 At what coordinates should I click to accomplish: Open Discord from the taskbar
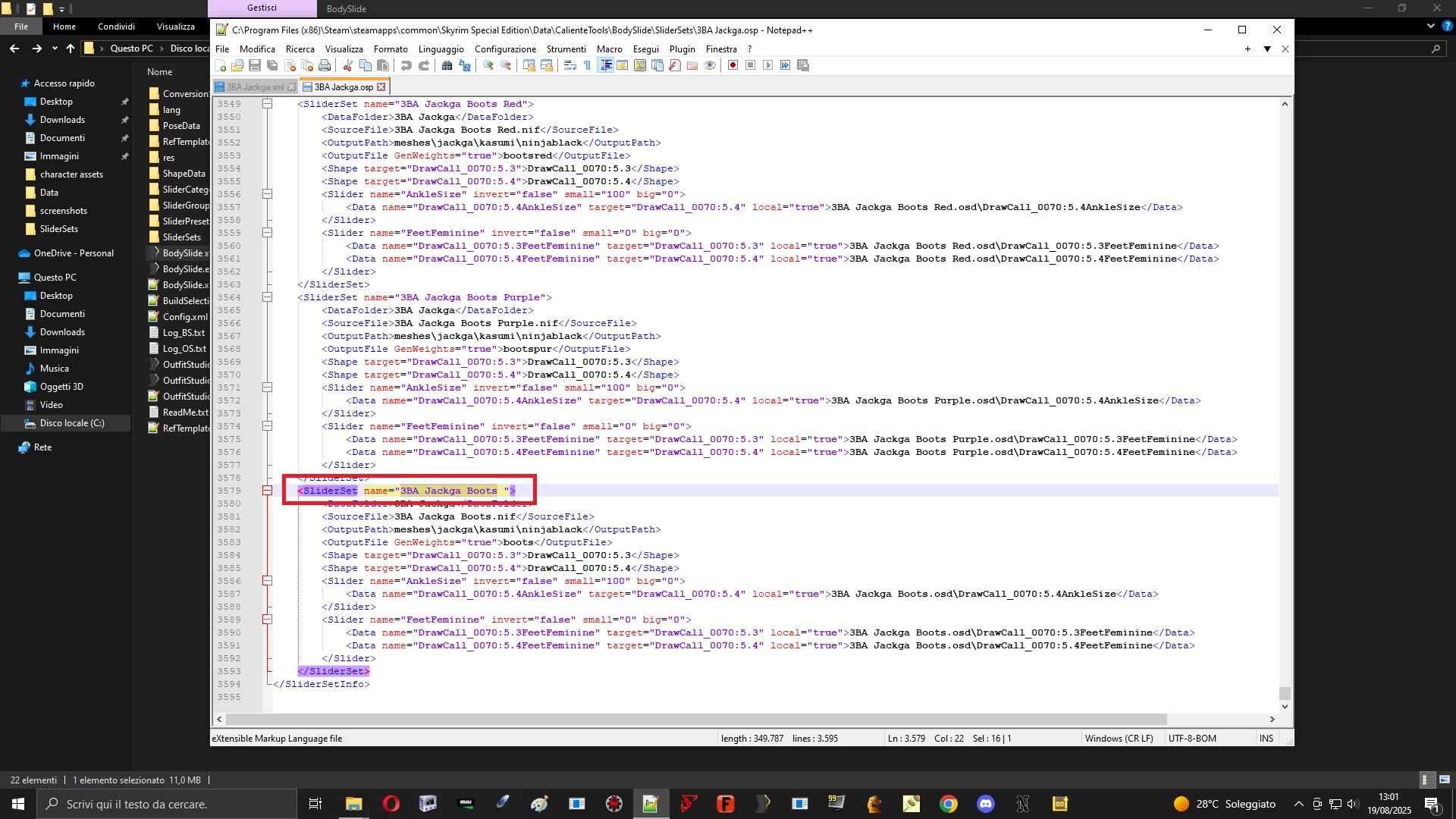coord(985,804)
